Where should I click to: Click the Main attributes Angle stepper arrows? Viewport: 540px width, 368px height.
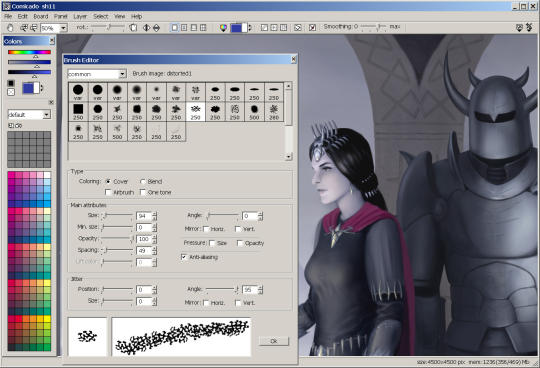(260, 216)
